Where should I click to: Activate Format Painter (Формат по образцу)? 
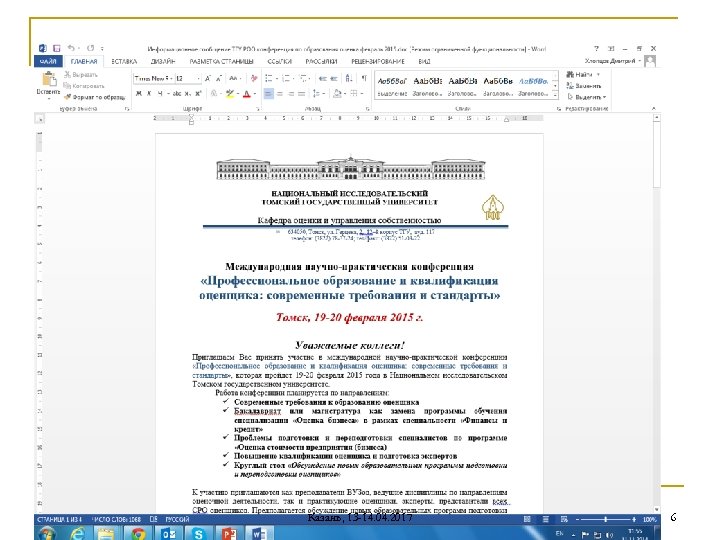[x=95, y=97]
